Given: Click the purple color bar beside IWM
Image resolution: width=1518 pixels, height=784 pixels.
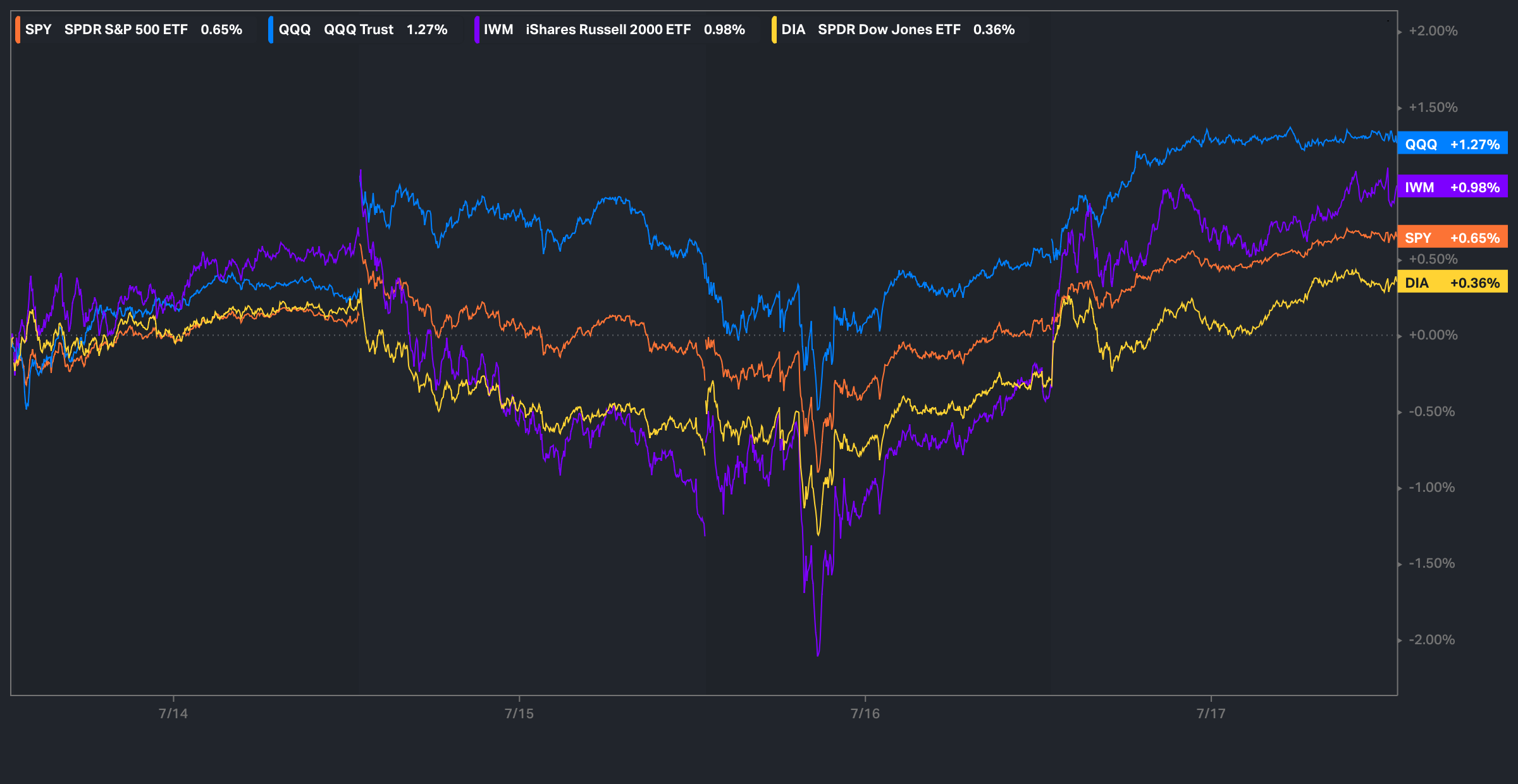Looking at the screenshot, I should (x=477, y=30).
